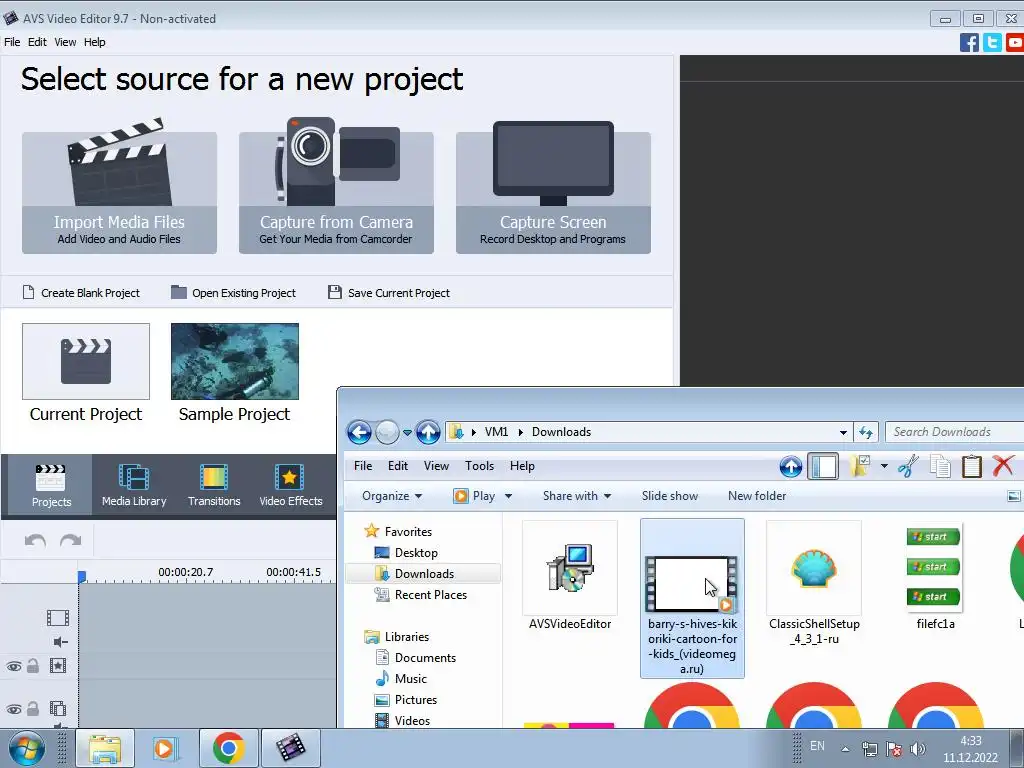Click the main video track filmstrip icon
The image size is (1024, 768).
[57, 617]
